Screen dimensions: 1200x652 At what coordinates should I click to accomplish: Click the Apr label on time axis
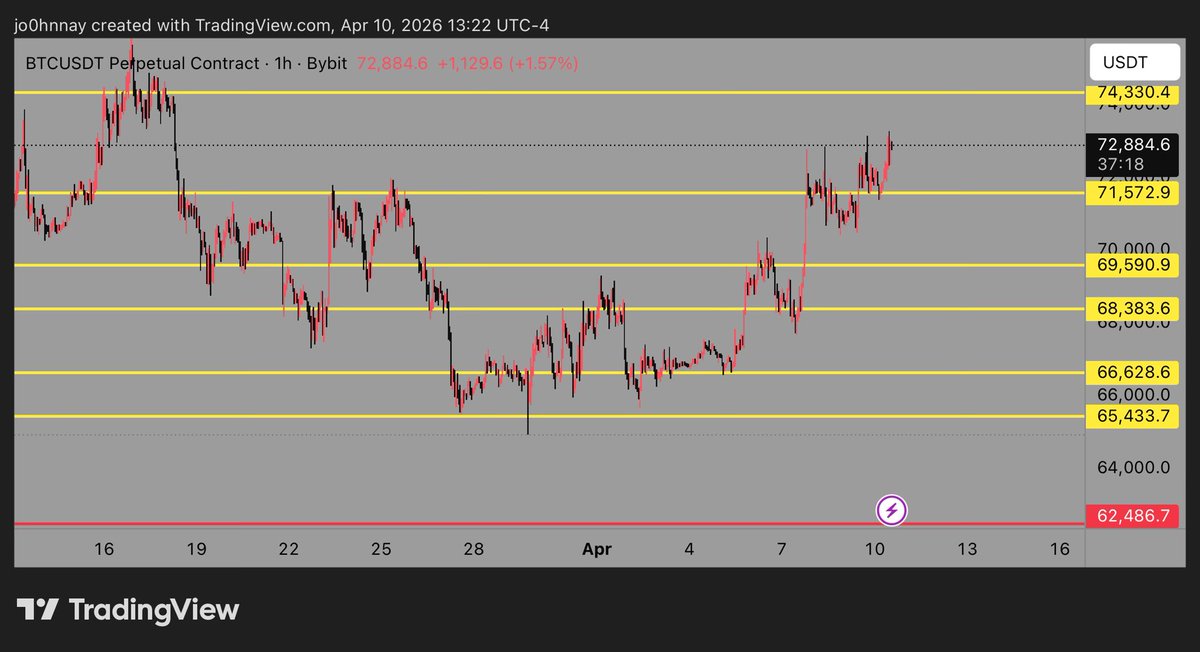point(596,548)
